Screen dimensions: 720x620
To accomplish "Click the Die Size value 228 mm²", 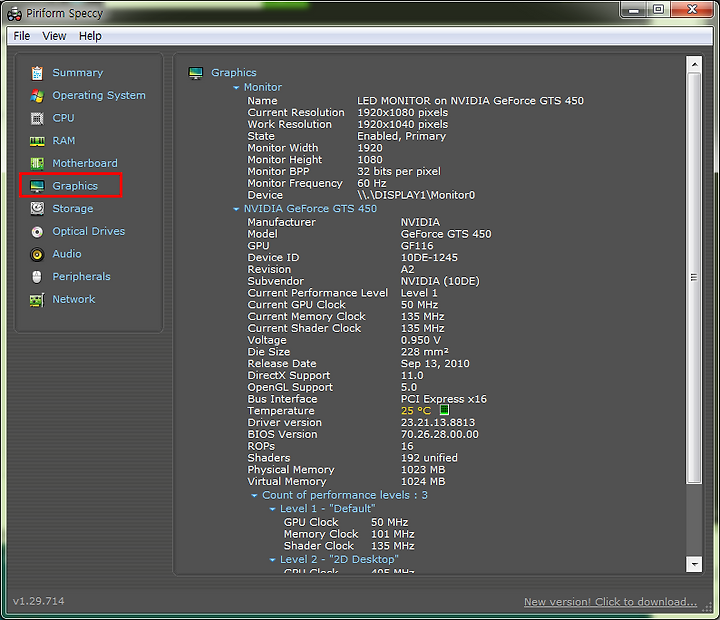I will pyautogui.click(x=425, y=352).
